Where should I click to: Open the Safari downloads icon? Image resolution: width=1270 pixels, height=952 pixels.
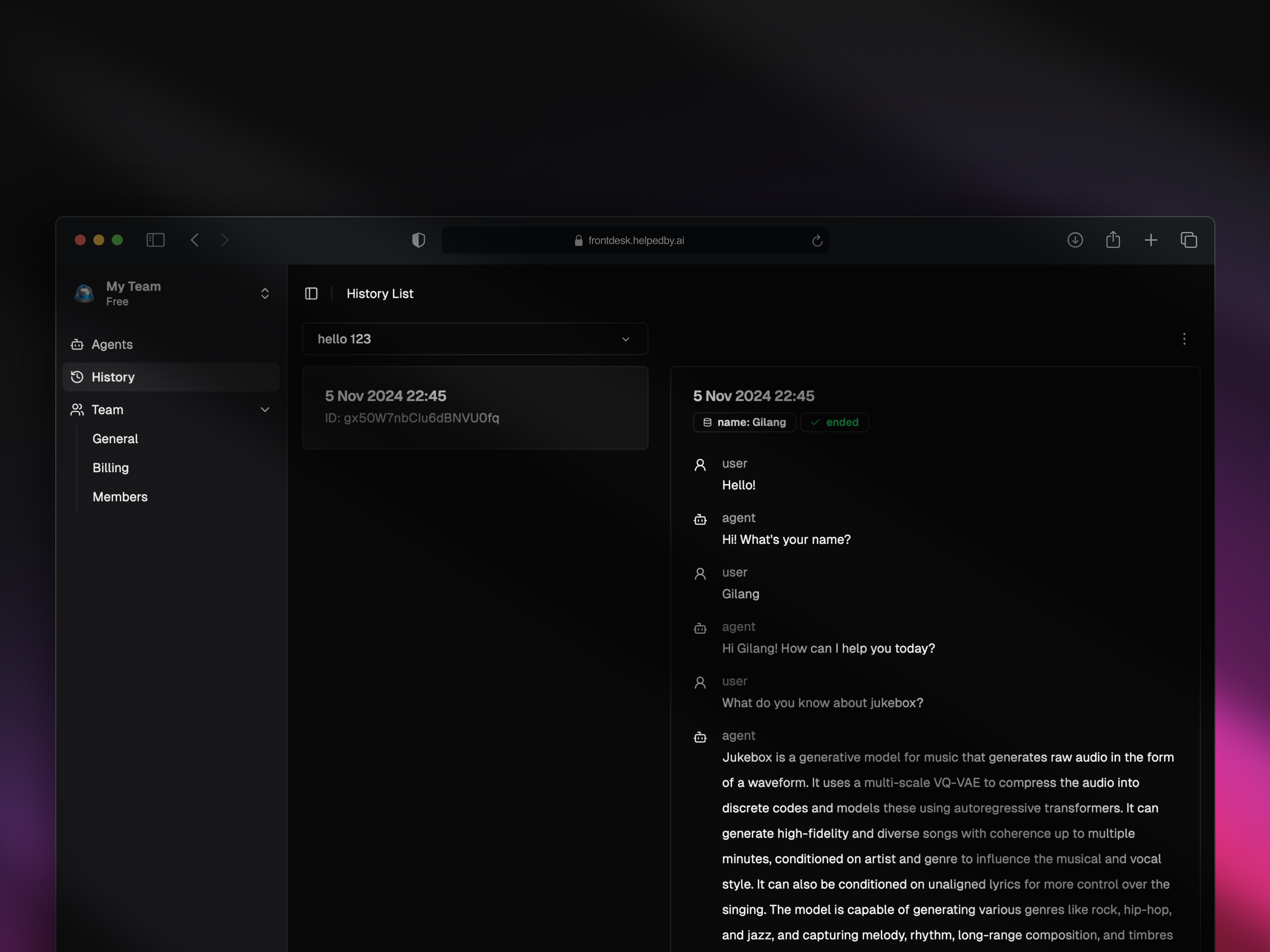(1075, 240)
